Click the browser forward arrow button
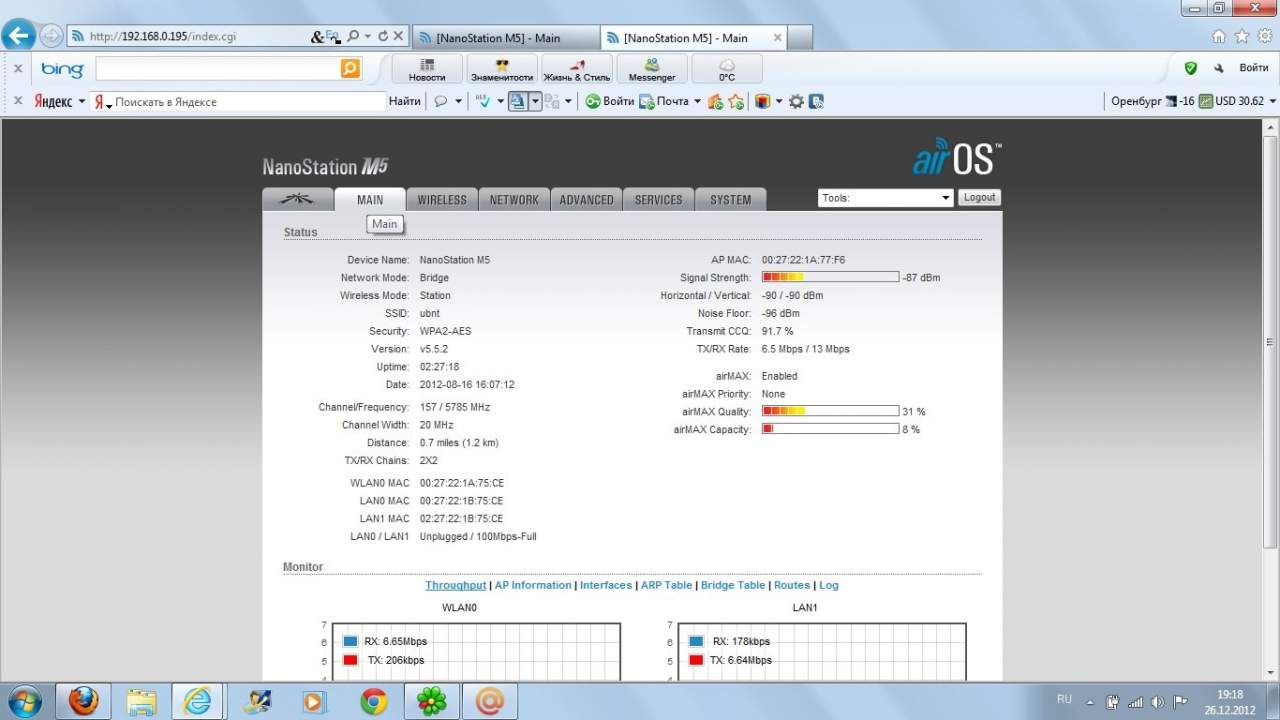The height and width of the screenshot is (720, 1280). click(51, 36)
